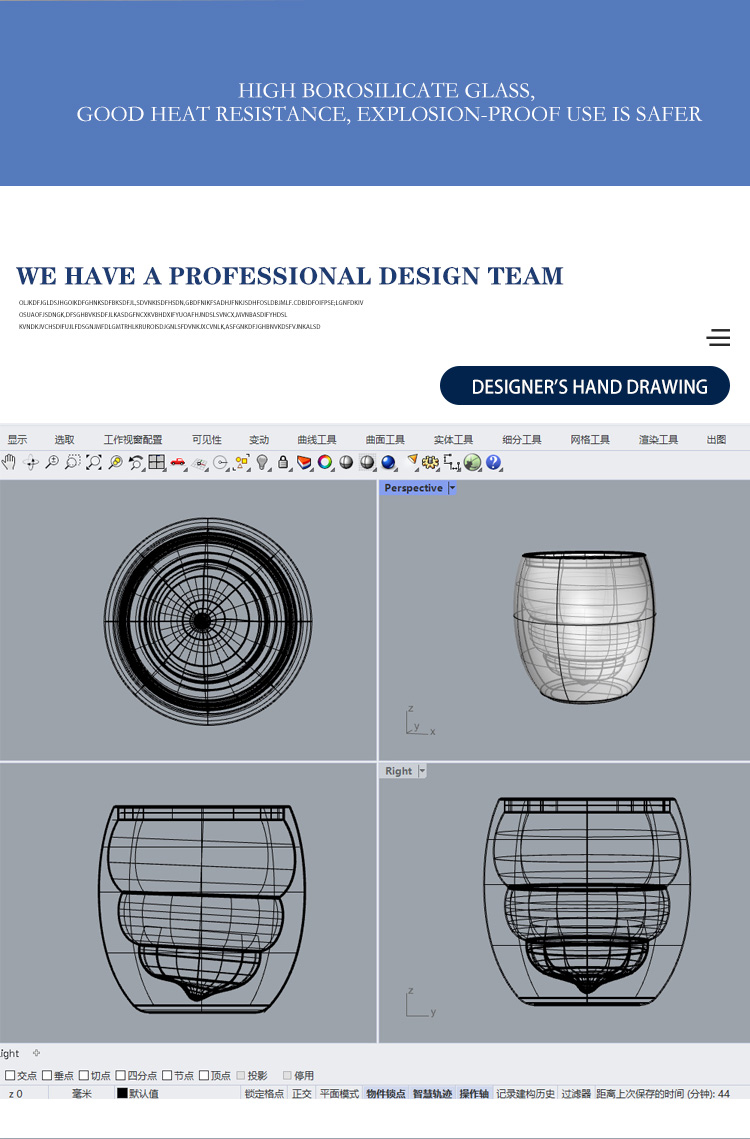Viewport: 750px width, 1139px height.
Task: Toggle the 停用 disable checkbox
Action: (x=287, y=1075)
